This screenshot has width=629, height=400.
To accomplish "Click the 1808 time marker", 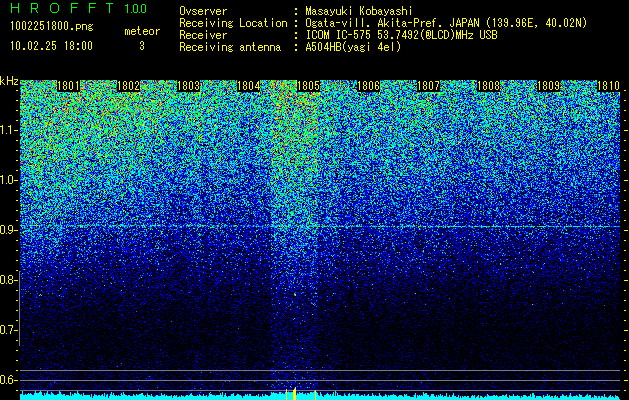I will 488,86.
